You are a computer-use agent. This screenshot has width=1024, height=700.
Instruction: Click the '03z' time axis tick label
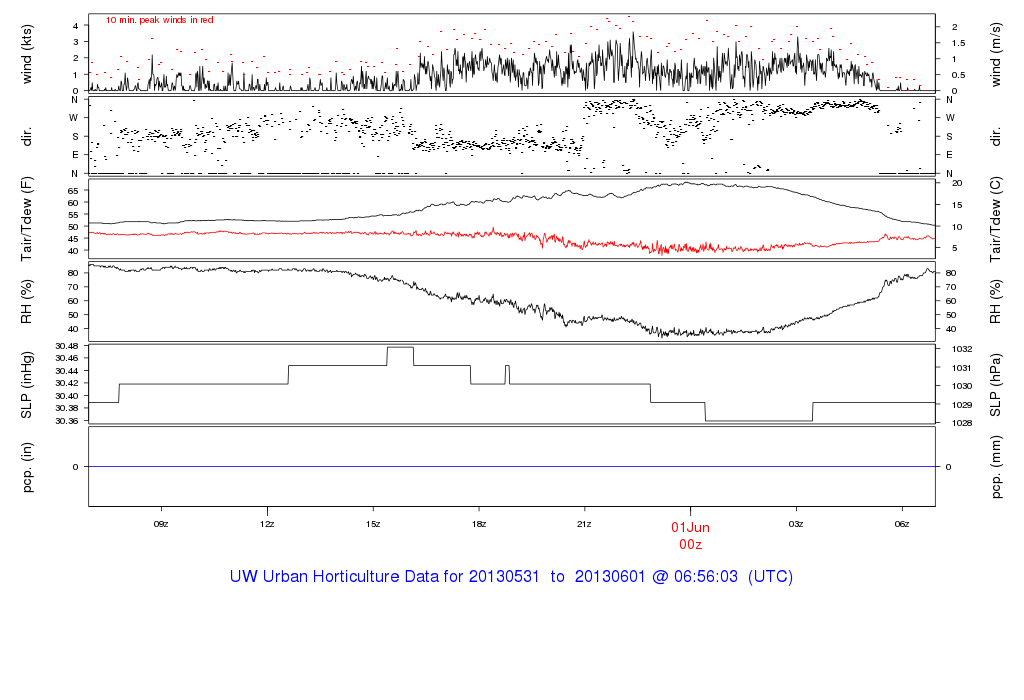coord(796,524)
